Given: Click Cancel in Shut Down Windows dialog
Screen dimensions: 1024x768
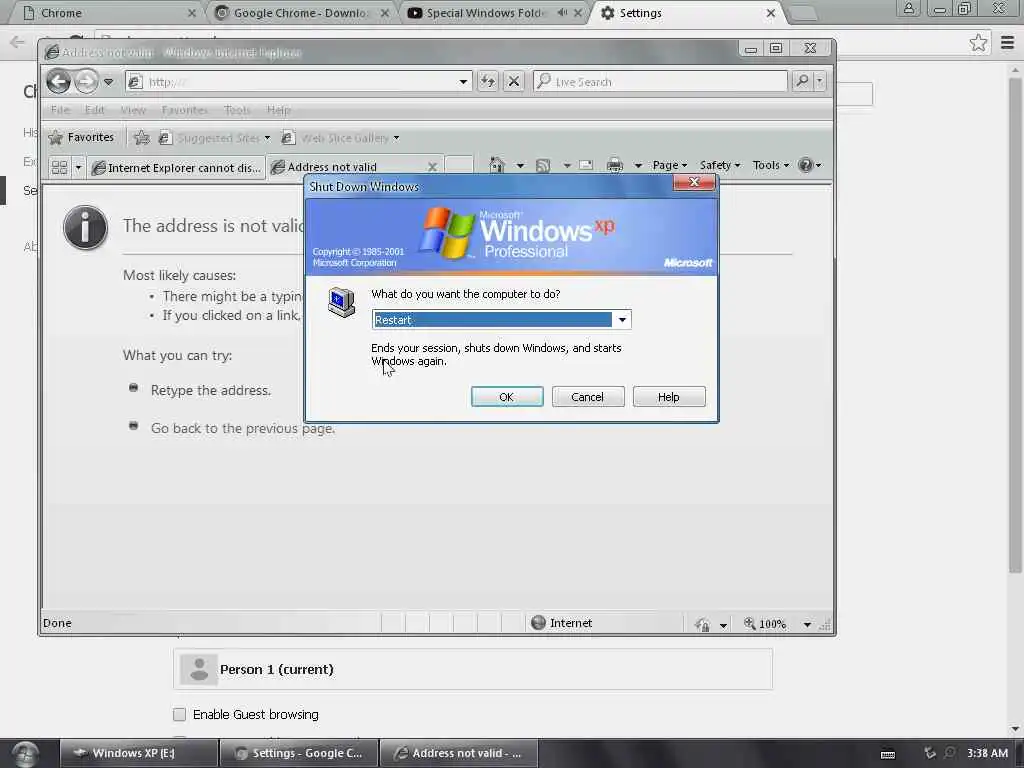Looking at the screenshot, I should click(x=588, y=396).
